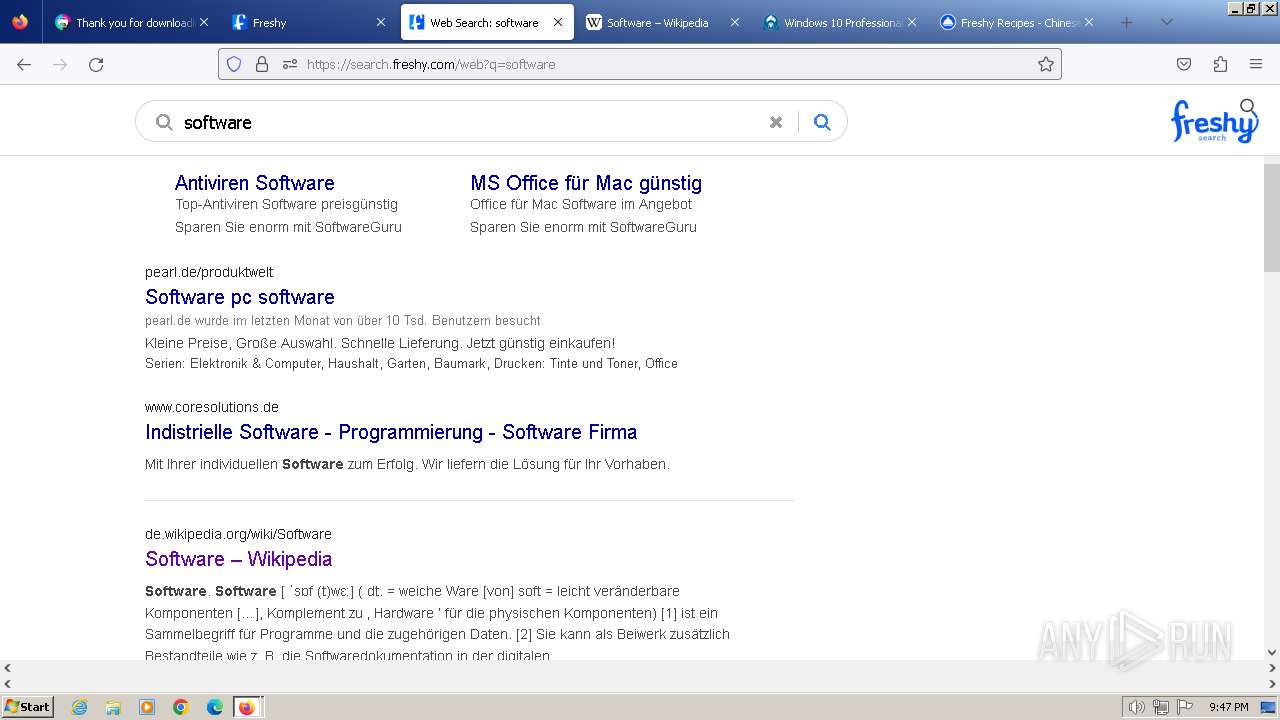
Task: Open File Explorer from taskbar
Action: coord(113,707)
